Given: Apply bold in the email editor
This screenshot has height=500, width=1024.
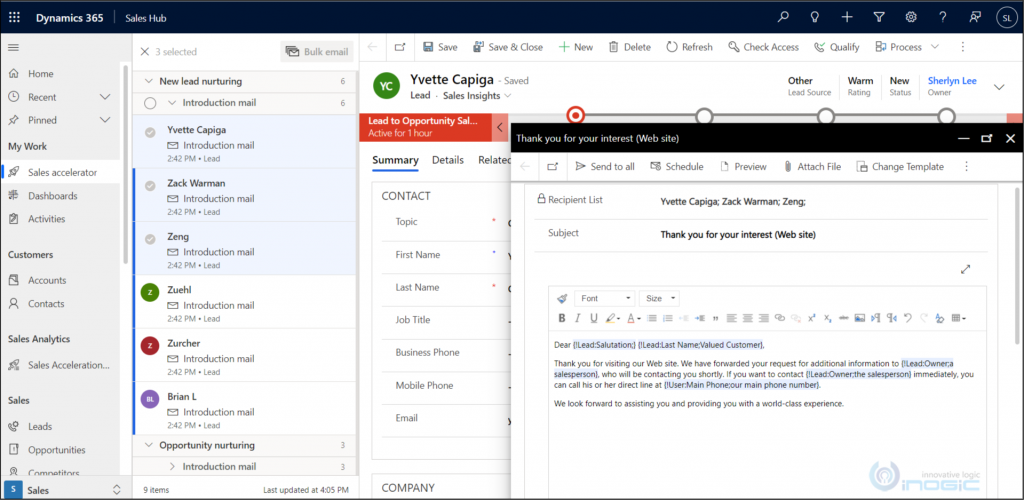Looking at the screenshot, I should pyautogui.click(x=562, y=319).
